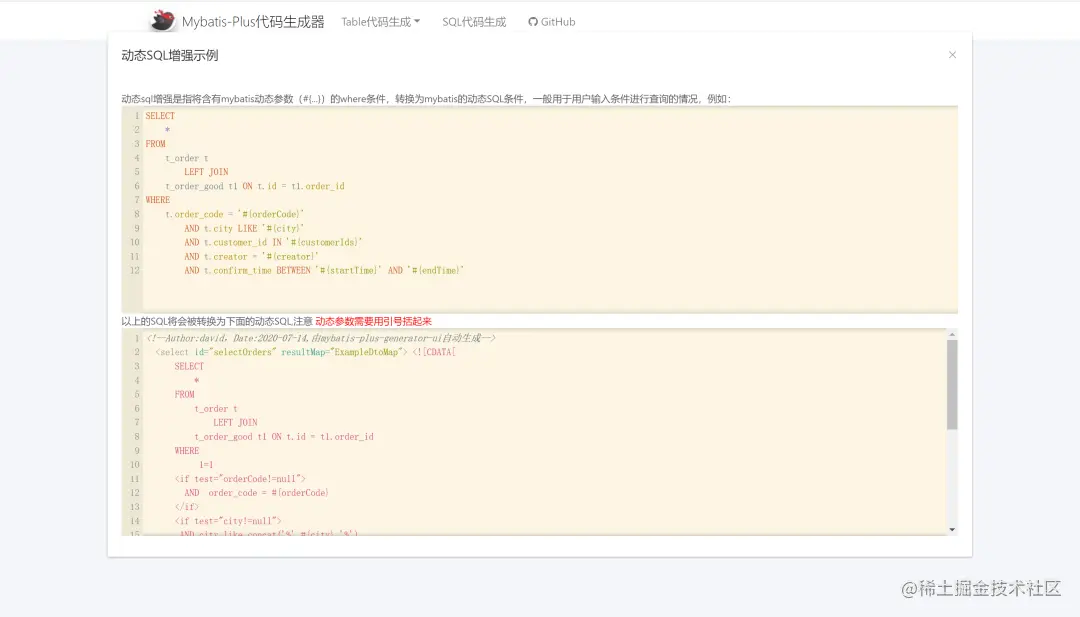Click the SELECT keyword in the first editor
1080x617 pixels.
(160, 116)
